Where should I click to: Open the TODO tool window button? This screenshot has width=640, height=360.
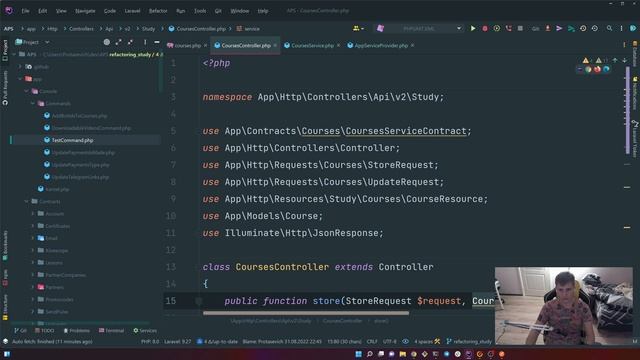44,330
